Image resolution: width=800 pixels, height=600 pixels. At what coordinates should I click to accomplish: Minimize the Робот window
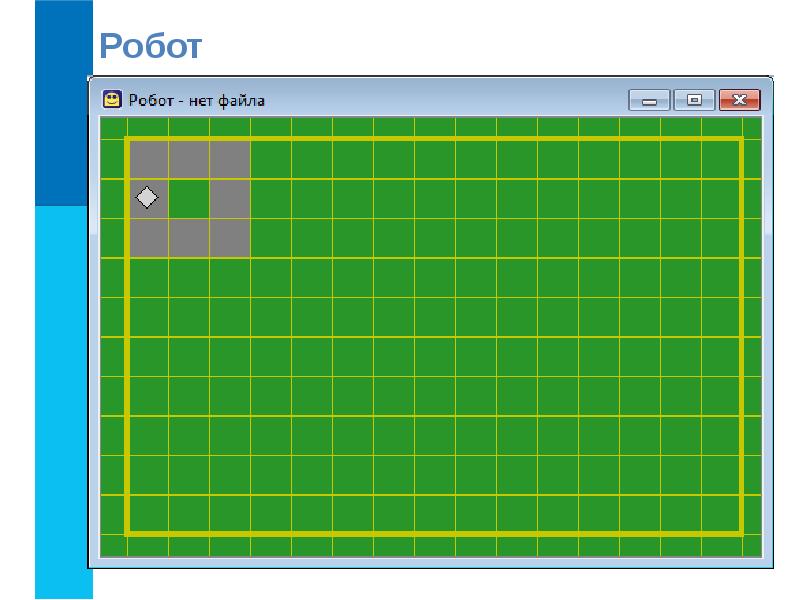click(649, 100)
